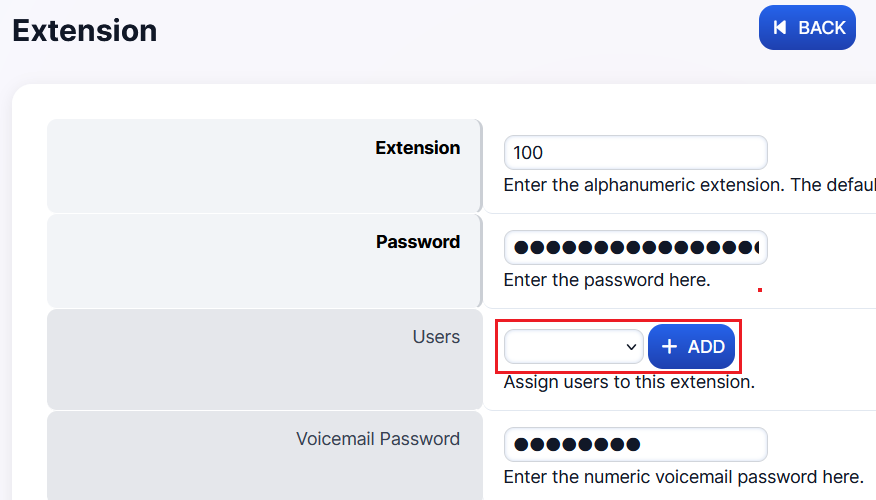Click the skip-back icon in the BACK button
Viewport: 876px width, 500px height.
point(780,28)
